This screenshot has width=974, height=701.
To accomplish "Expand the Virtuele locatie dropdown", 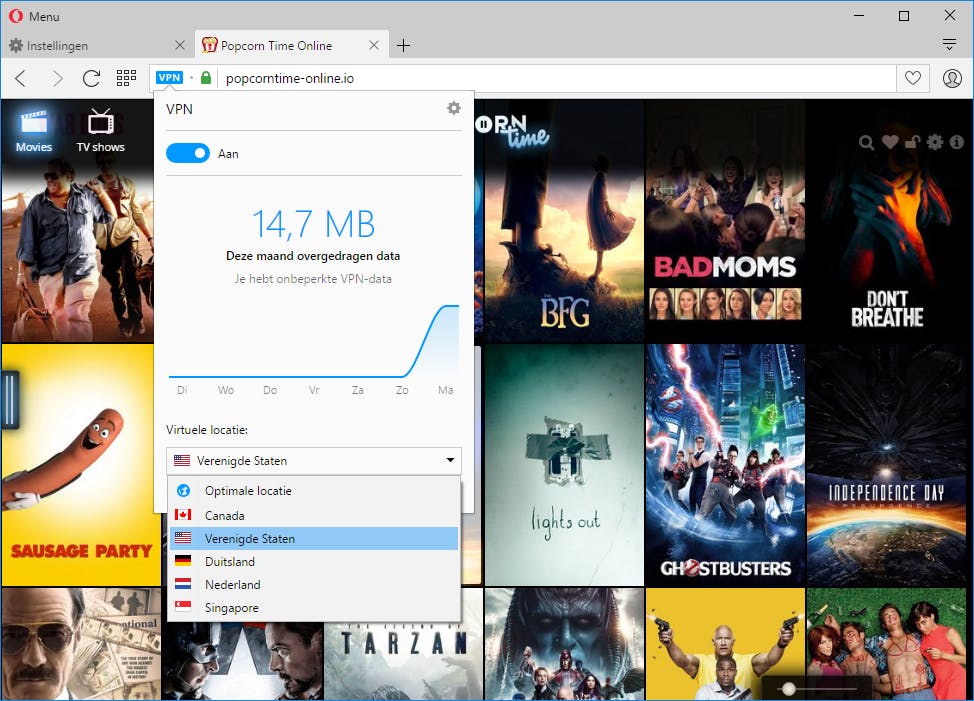I will (314, 461).
